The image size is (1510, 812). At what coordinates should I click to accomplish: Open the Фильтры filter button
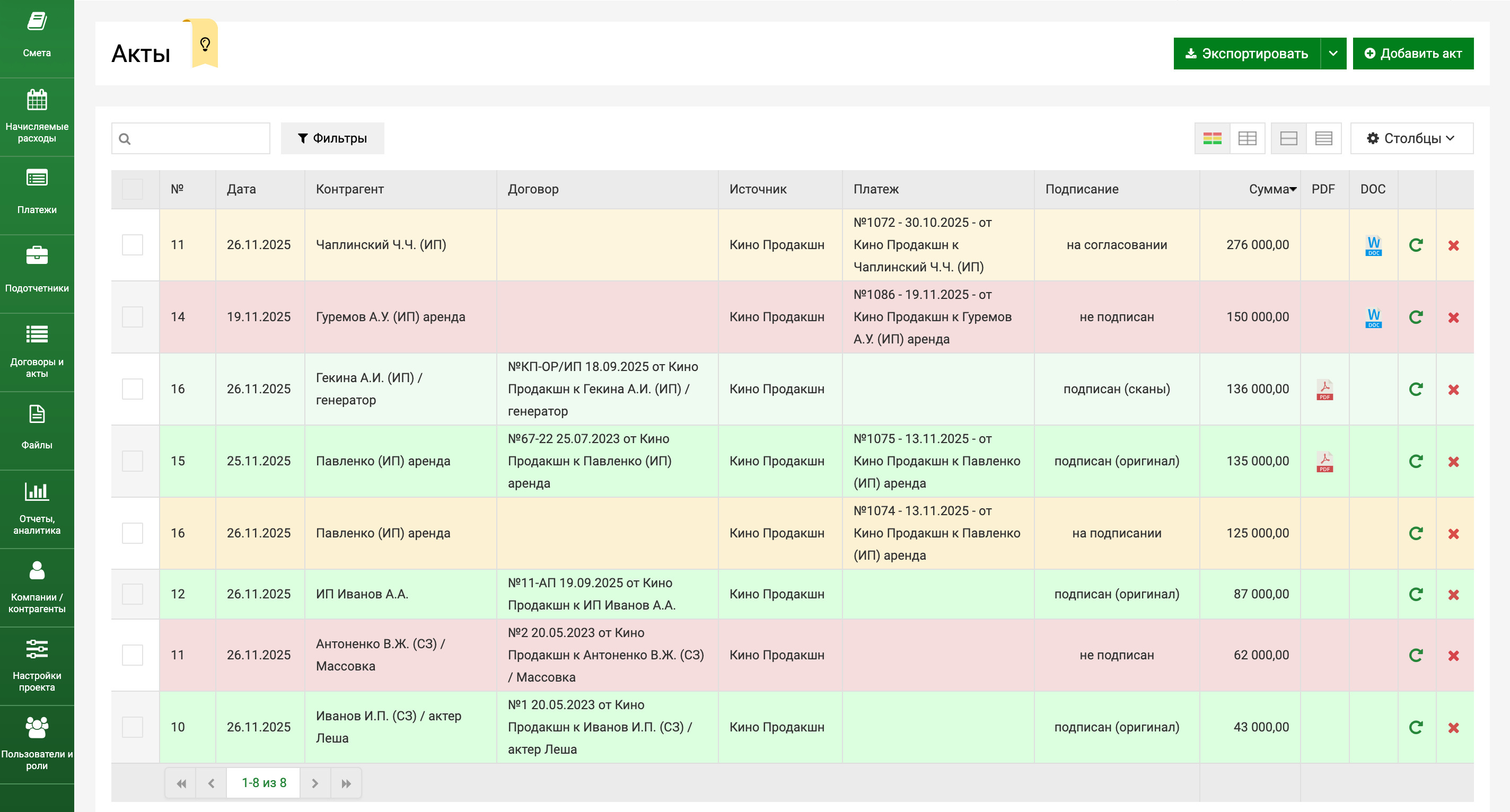pos(332,138)
